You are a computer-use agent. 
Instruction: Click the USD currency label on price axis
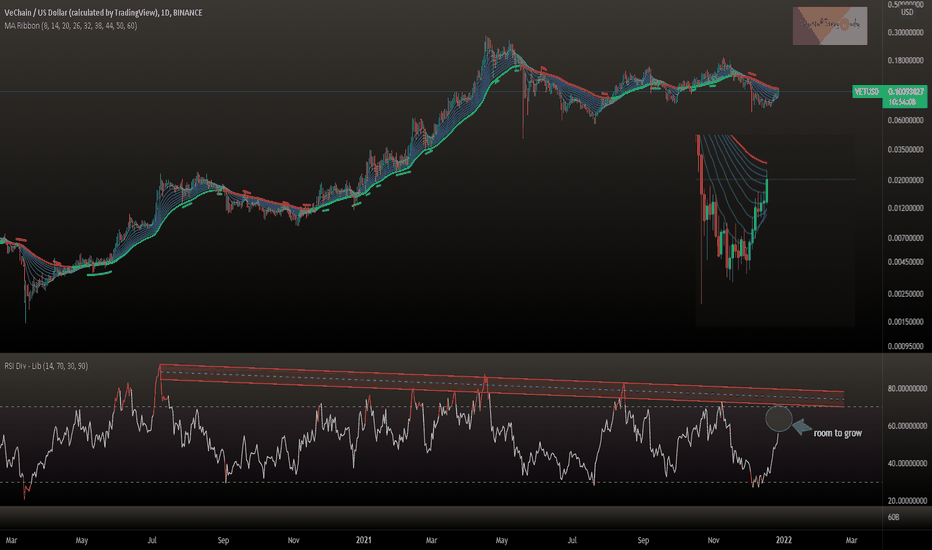[906, 12]
